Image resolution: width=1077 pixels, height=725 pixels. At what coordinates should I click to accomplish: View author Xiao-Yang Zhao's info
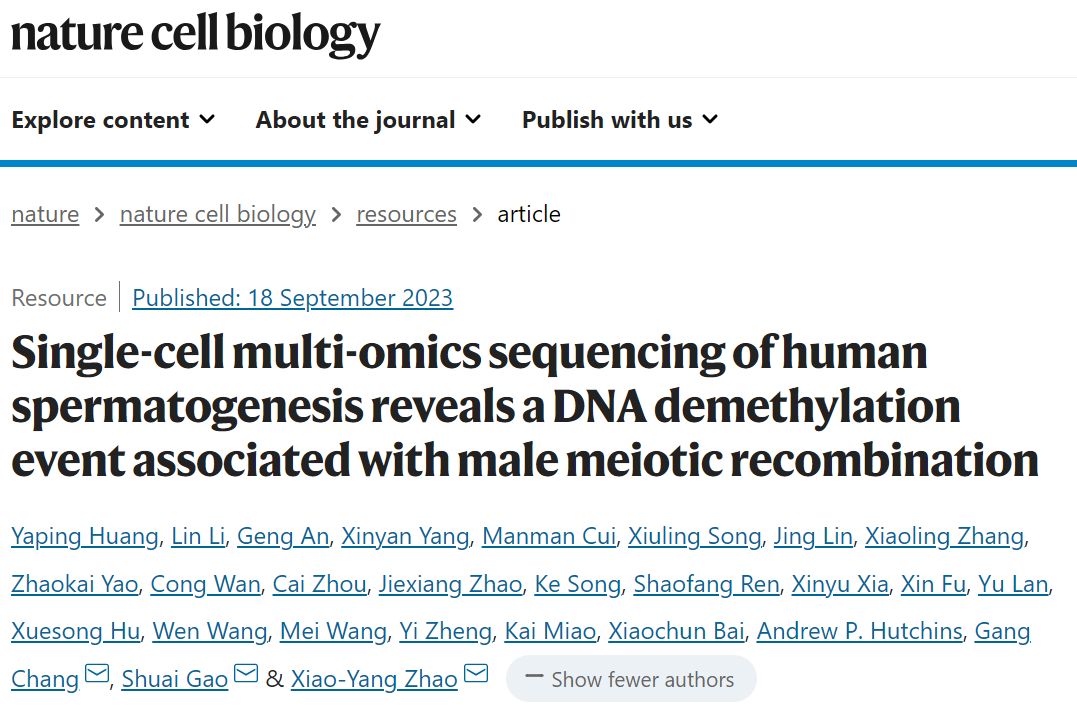tap(374, 679)
